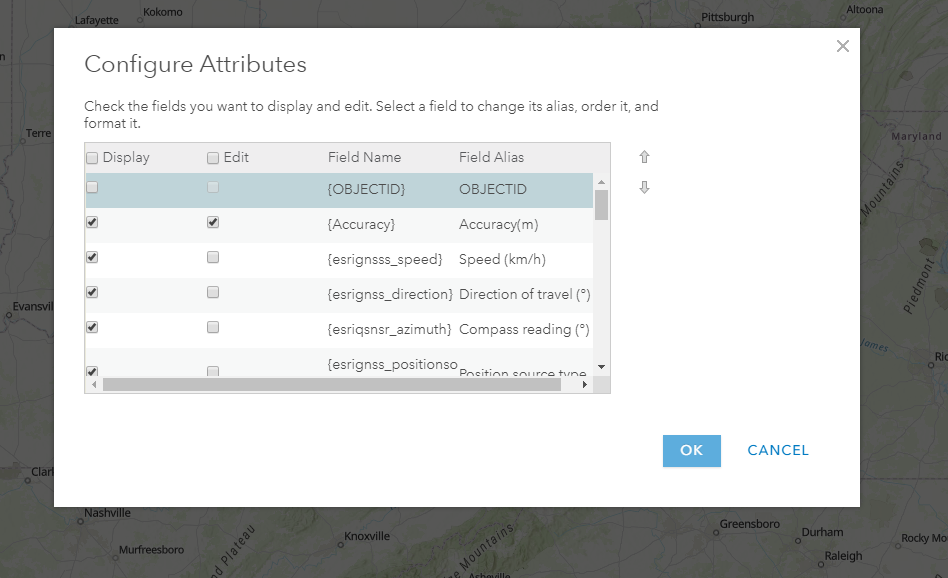Select the {OBJECTID} field name
The image size is (948, 578).
366,189
